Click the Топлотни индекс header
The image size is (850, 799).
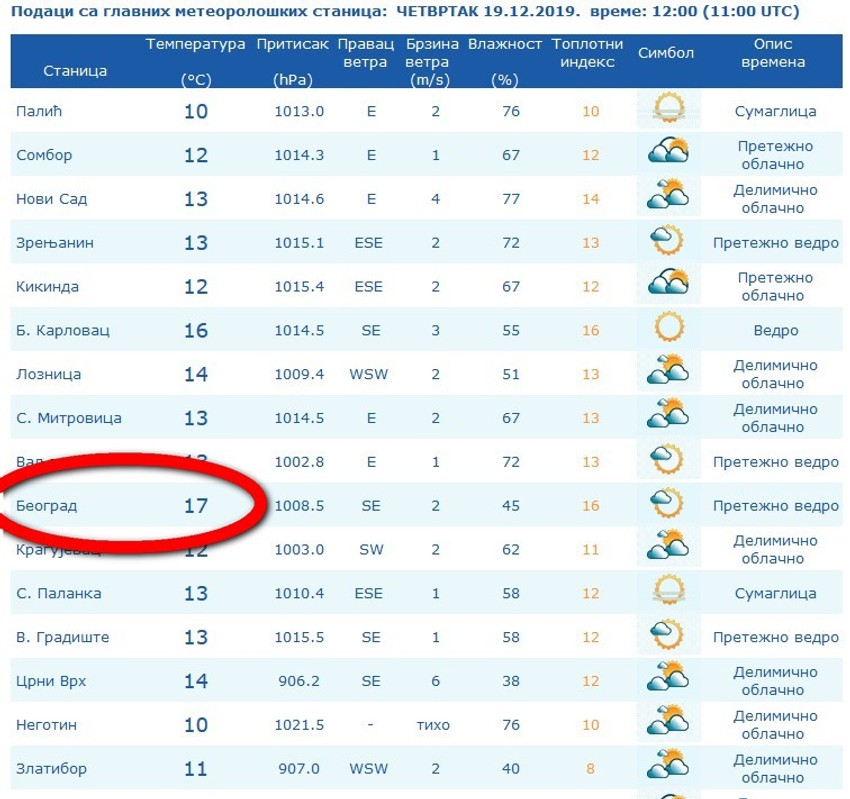point(590,55)
